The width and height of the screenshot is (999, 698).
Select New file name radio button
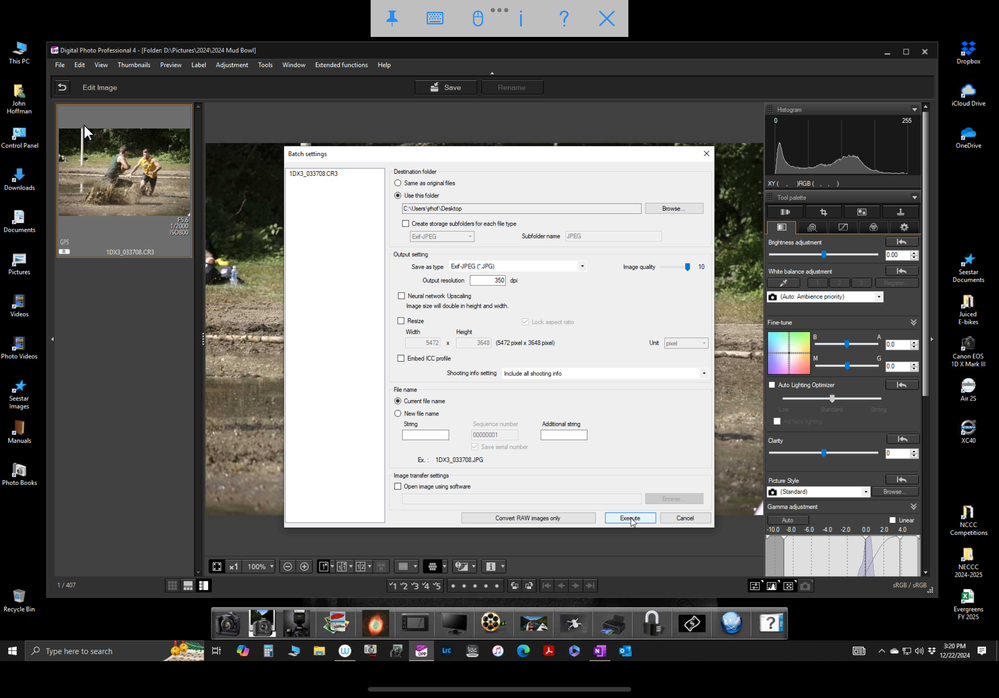[x=398, y=413]
